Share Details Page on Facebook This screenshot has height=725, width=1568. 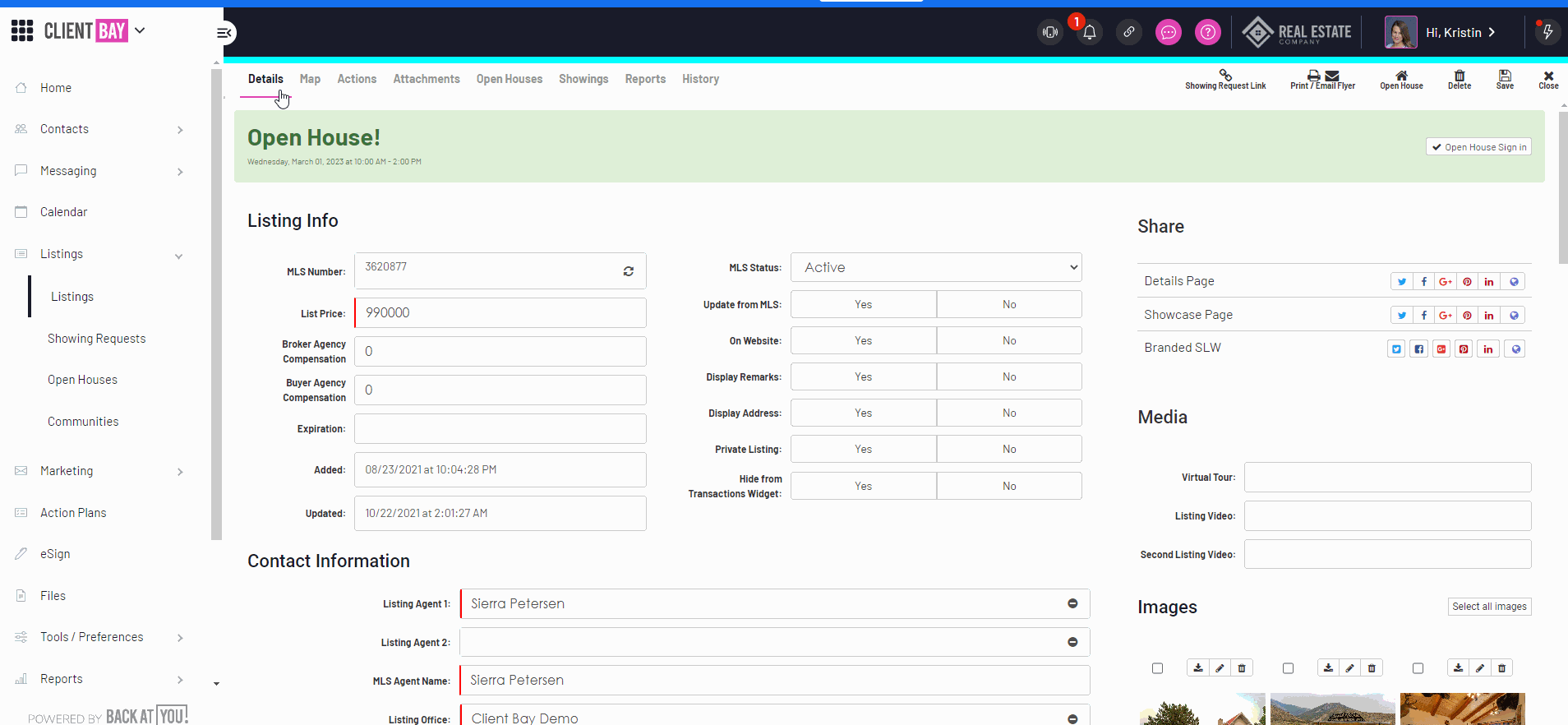coord(1423,282)
